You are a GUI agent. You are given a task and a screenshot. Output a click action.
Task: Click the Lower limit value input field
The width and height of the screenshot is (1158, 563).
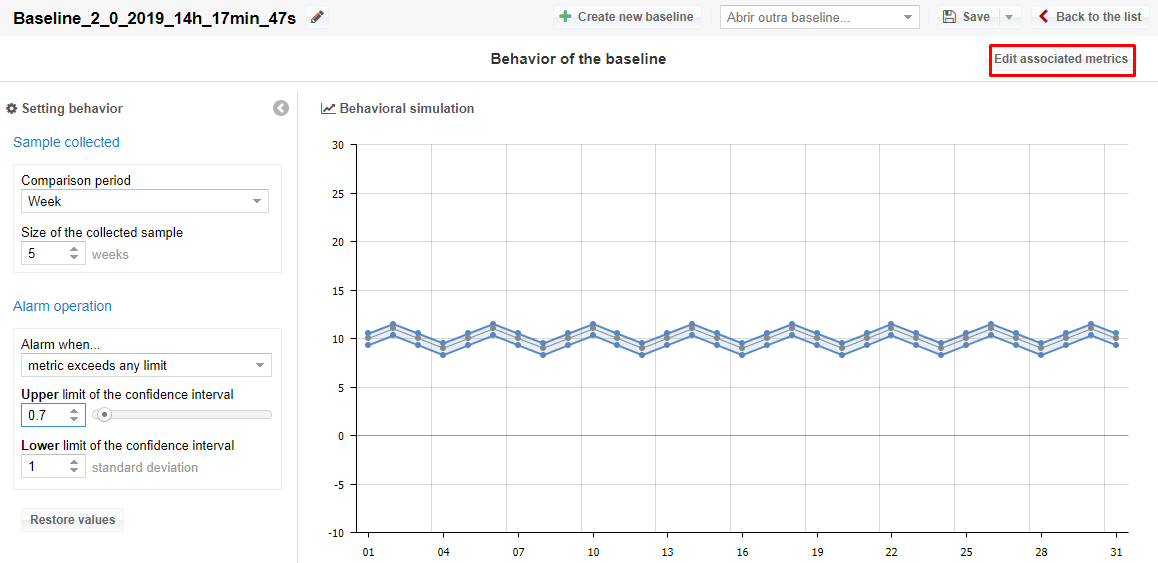pyautogui.click(x=45, y=467)
